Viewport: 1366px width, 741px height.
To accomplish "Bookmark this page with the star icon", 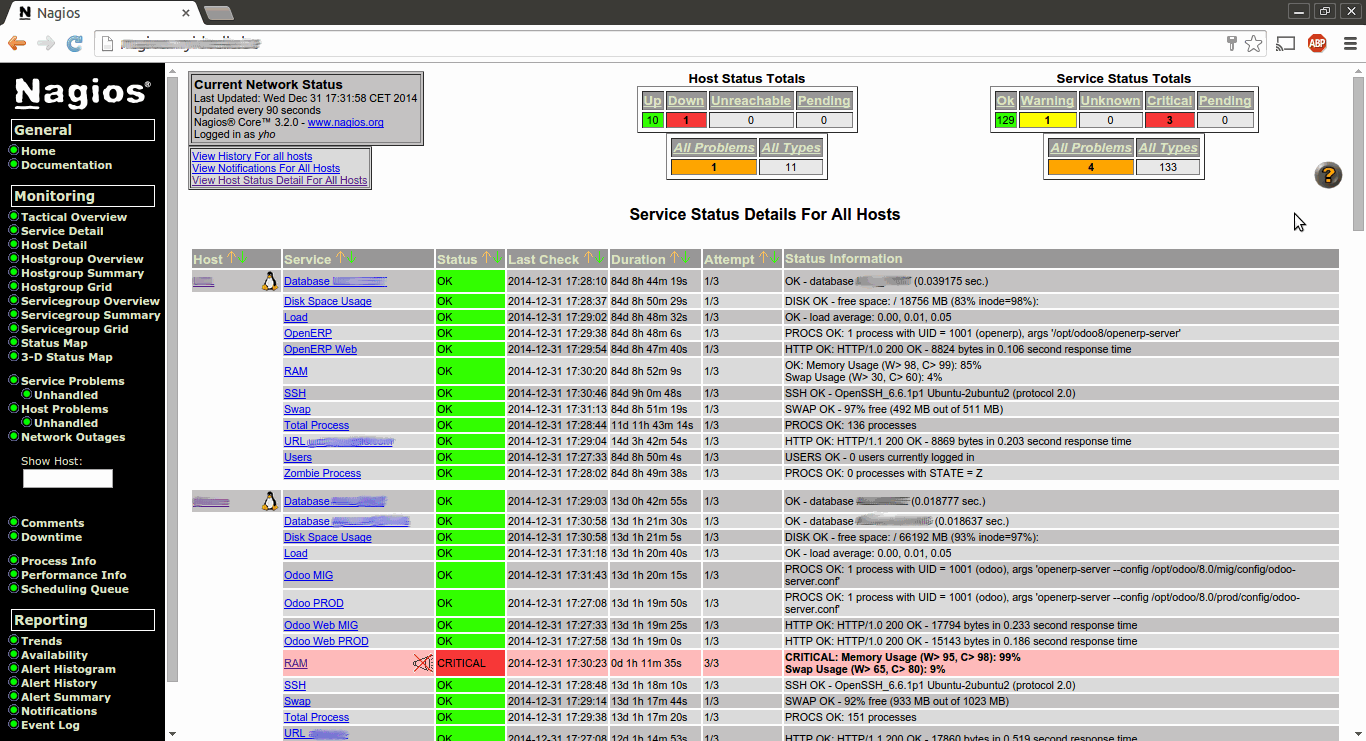I will tap(1253, 43).
